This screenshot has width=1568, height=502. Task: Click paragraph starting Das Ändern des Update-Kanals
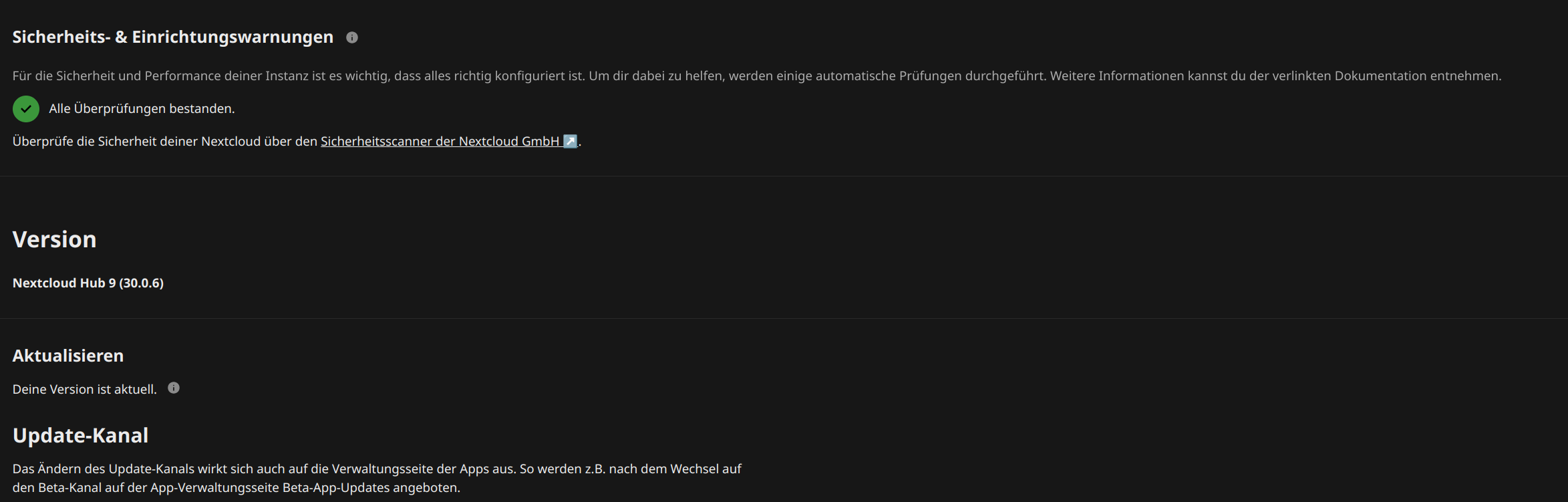[x=377, y=478]
